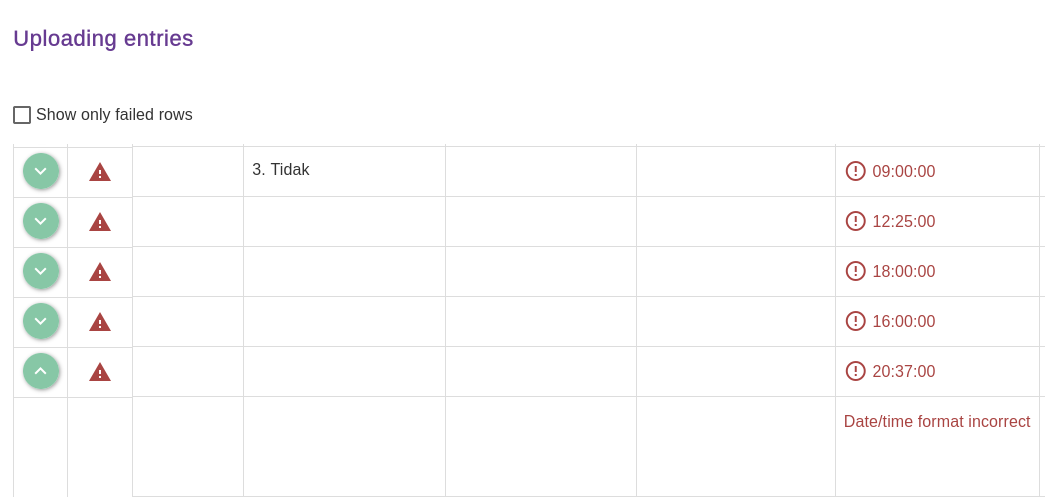The height and width of the screenshot is (497, 1045).
Task: Enable Show only failed rows checkbox
Action: (22, 115)
